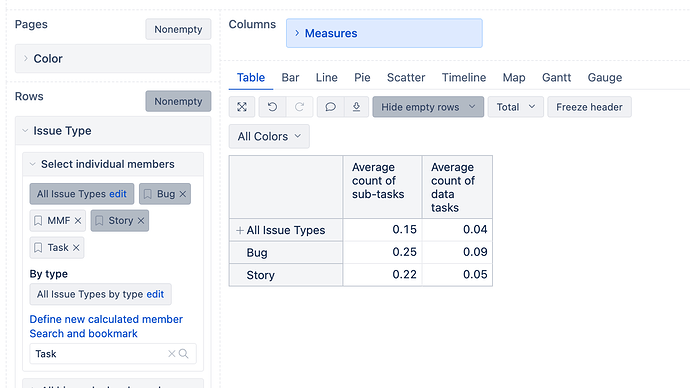The height and width of the screenshot is (388, 690).
Task: Remove the Story member chip
Action: click(x=141, y=221)
